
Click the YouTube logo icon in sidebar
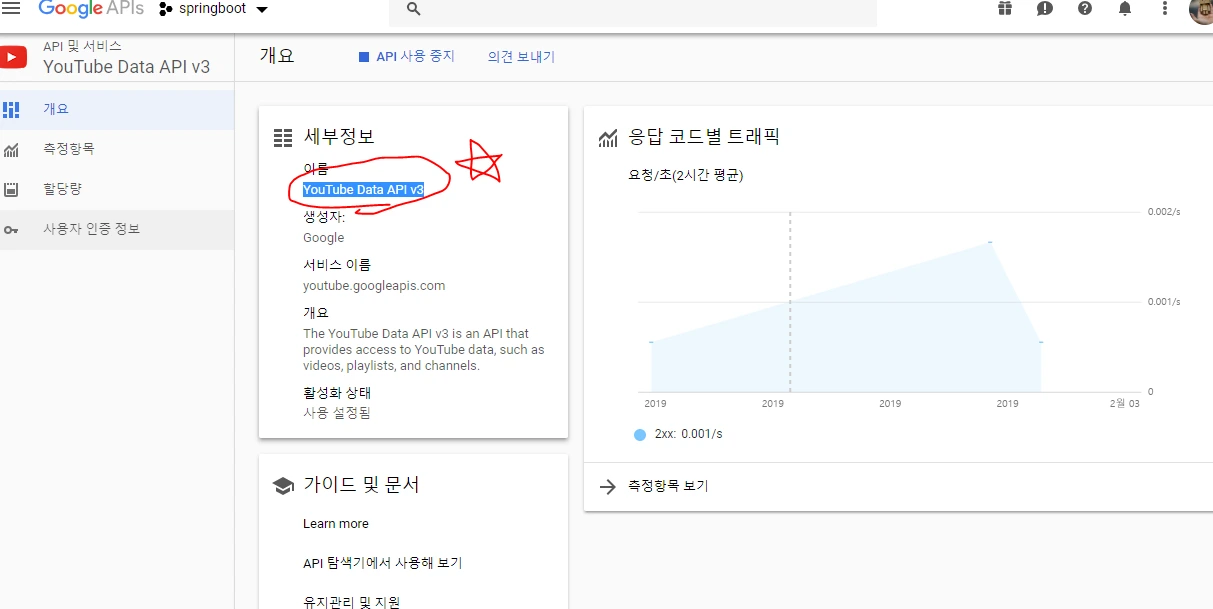pyautogui.click(x=13, y=57)
